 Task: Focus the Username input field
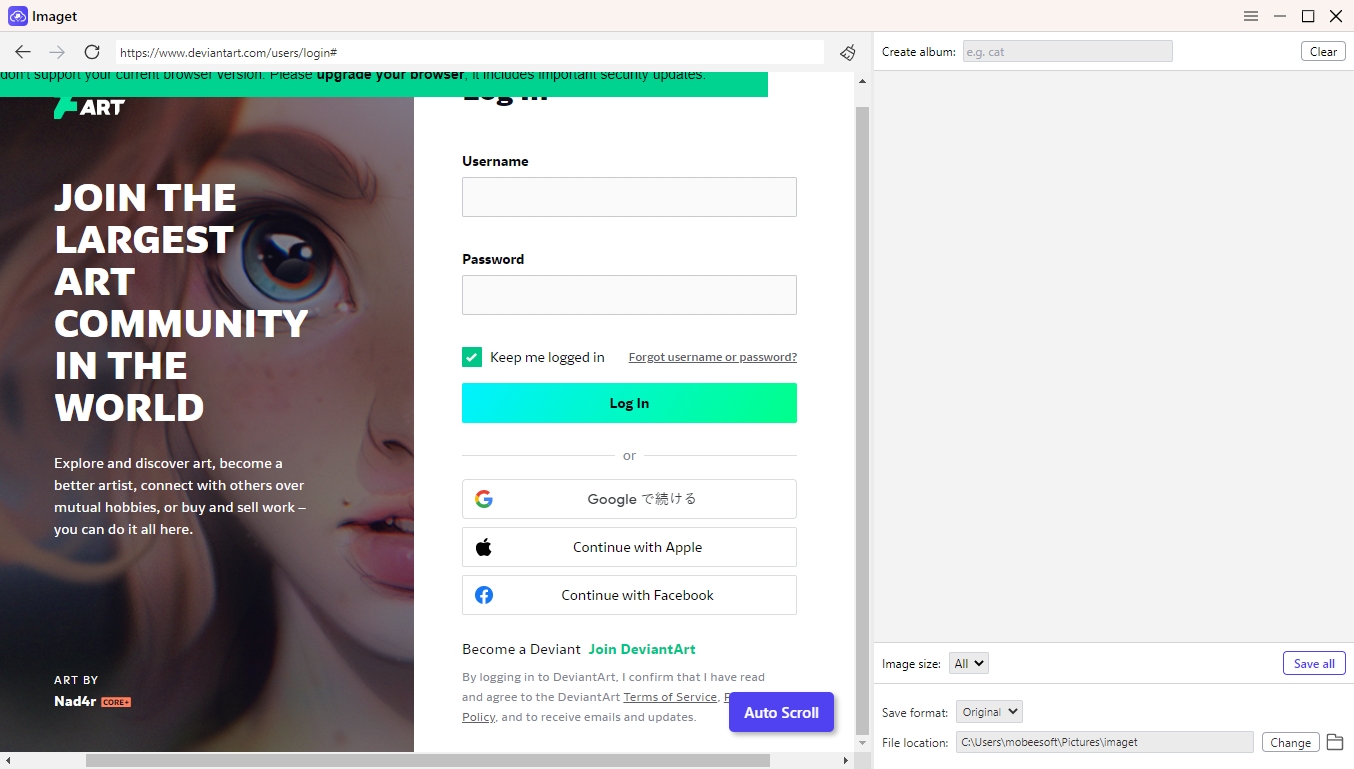click(629, 197)
